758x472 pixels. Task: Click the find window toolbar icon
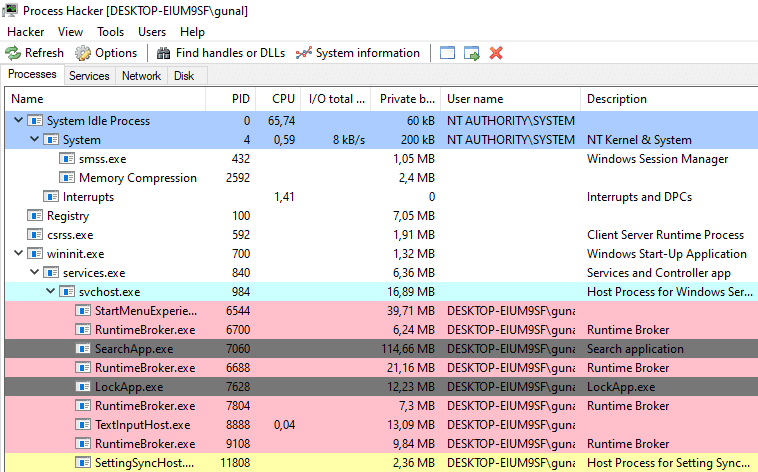click(447, 53)
